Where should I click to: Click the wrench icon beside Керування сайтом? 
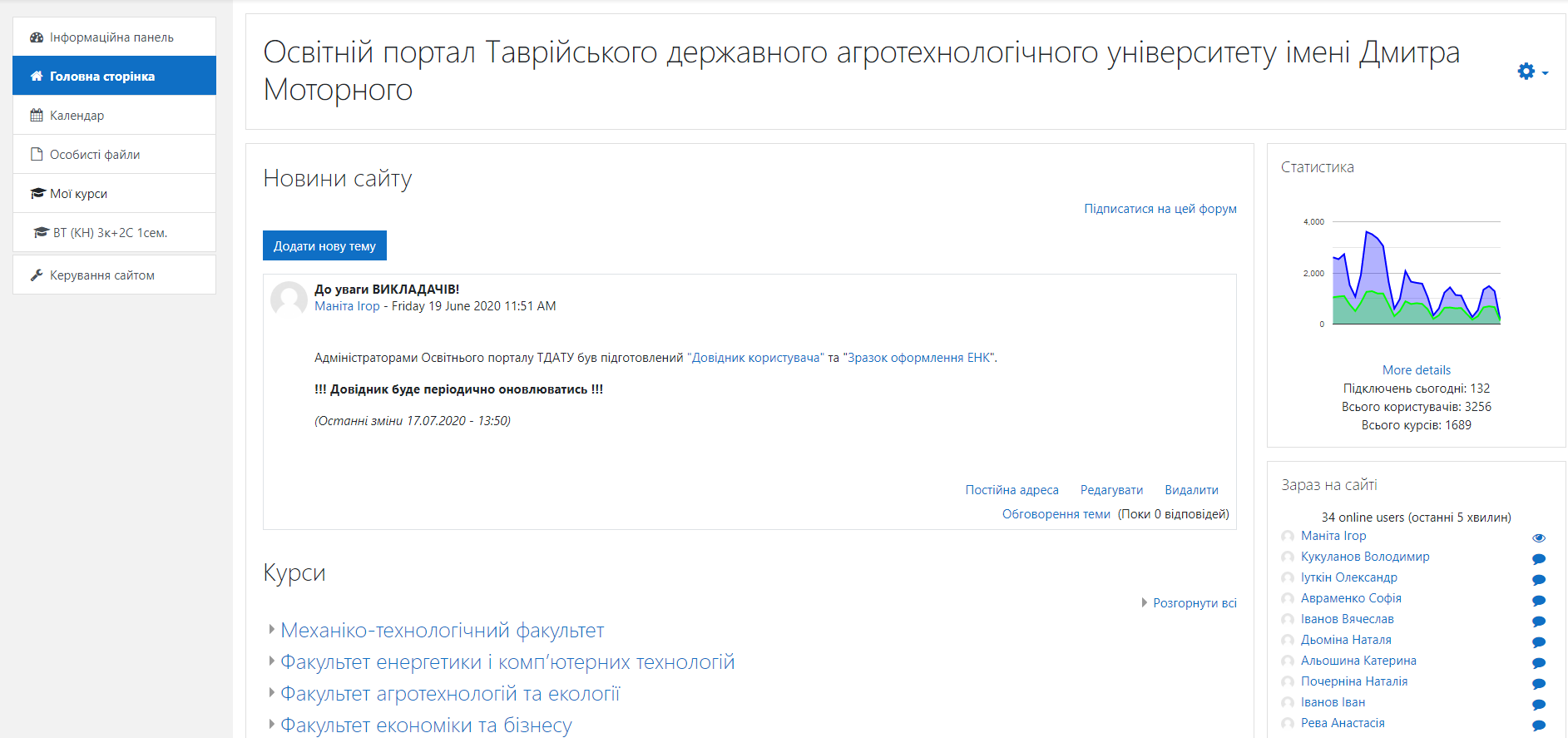pyautogui.click(x=37, y=275)
